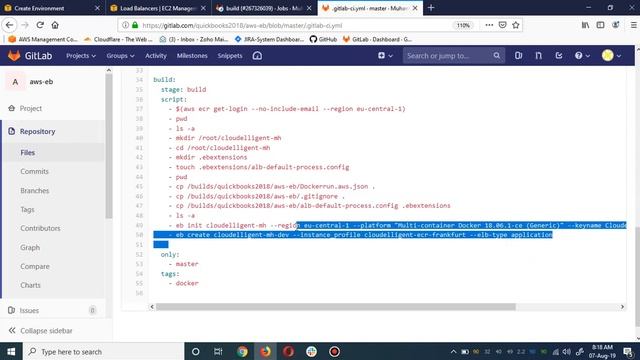Open the issues icon in navbar
Screen dimensions: 640x360
tap(518, 56)
